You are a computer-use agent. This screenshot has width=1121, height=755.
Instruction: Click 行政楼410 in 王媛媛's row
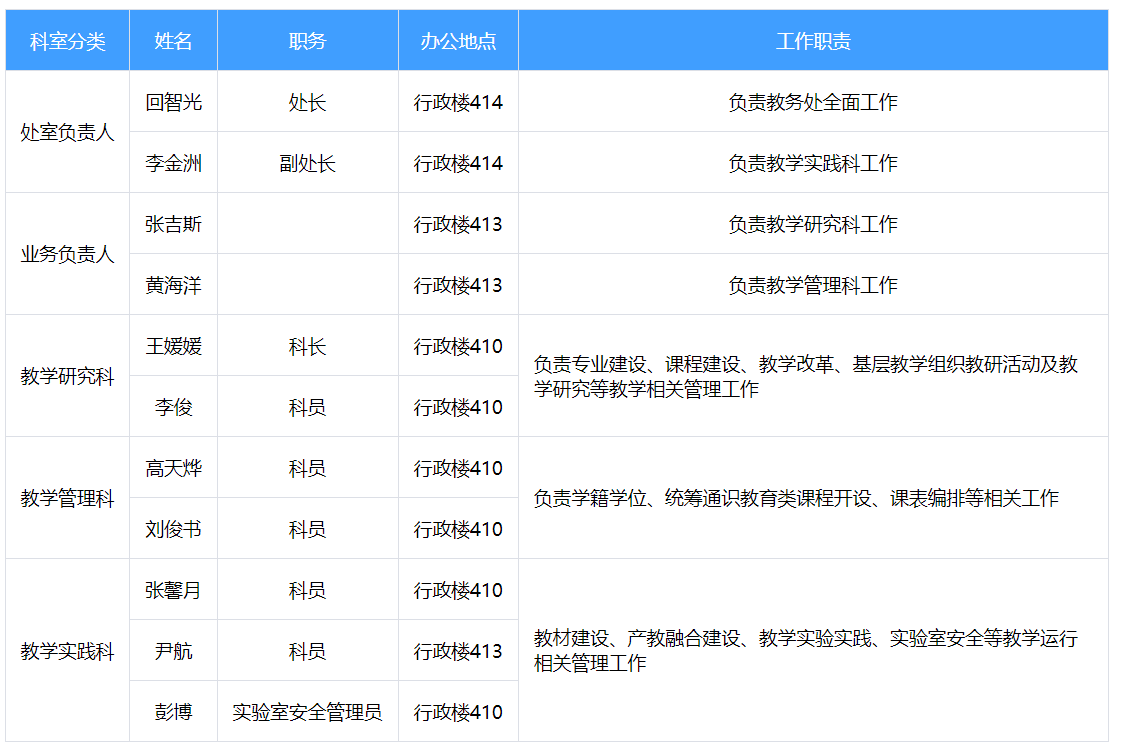(x=458, y=346)
